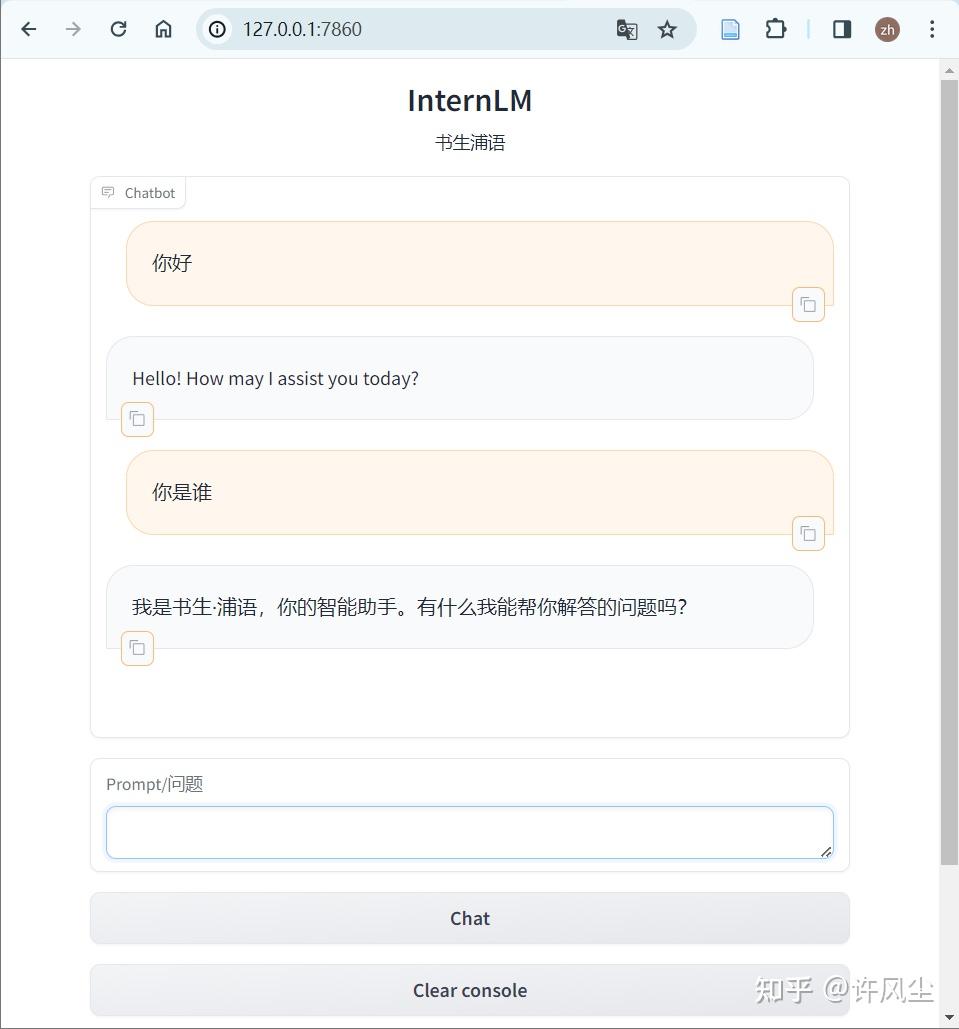The height and width of the screenshot is (1029, 959).
Task: Copy the "你是谁" user message
Action: pyautogui.click(x=808, y=533)
